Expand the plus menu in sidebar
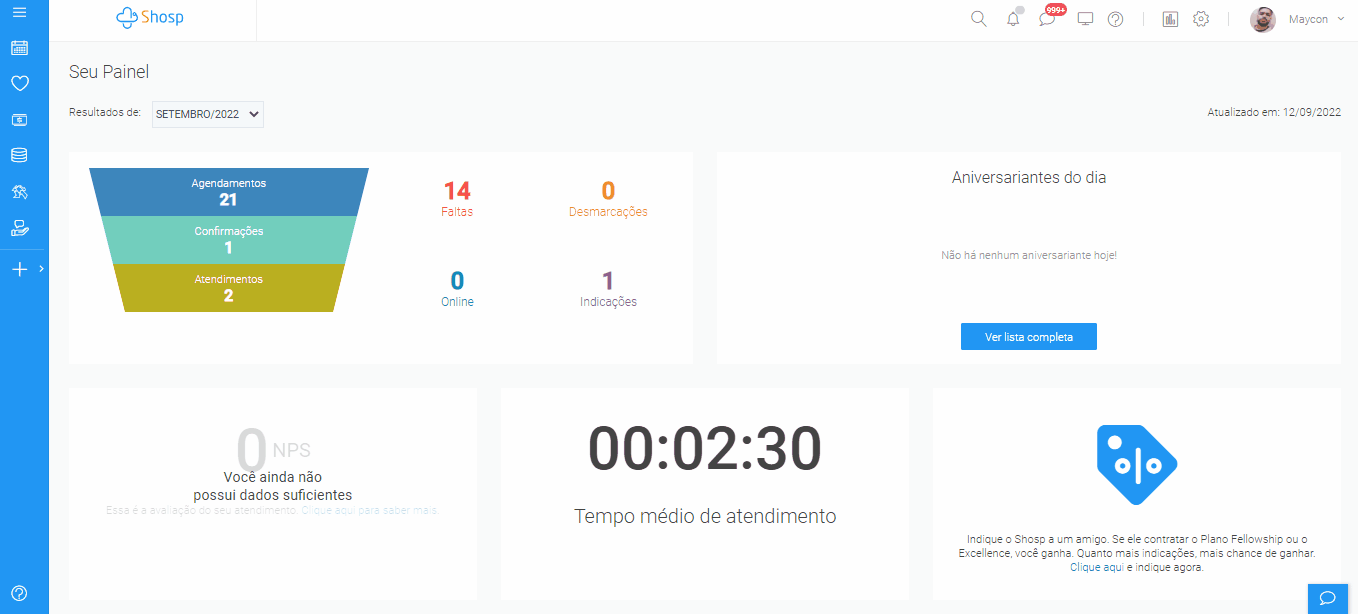 coord(19,269)
